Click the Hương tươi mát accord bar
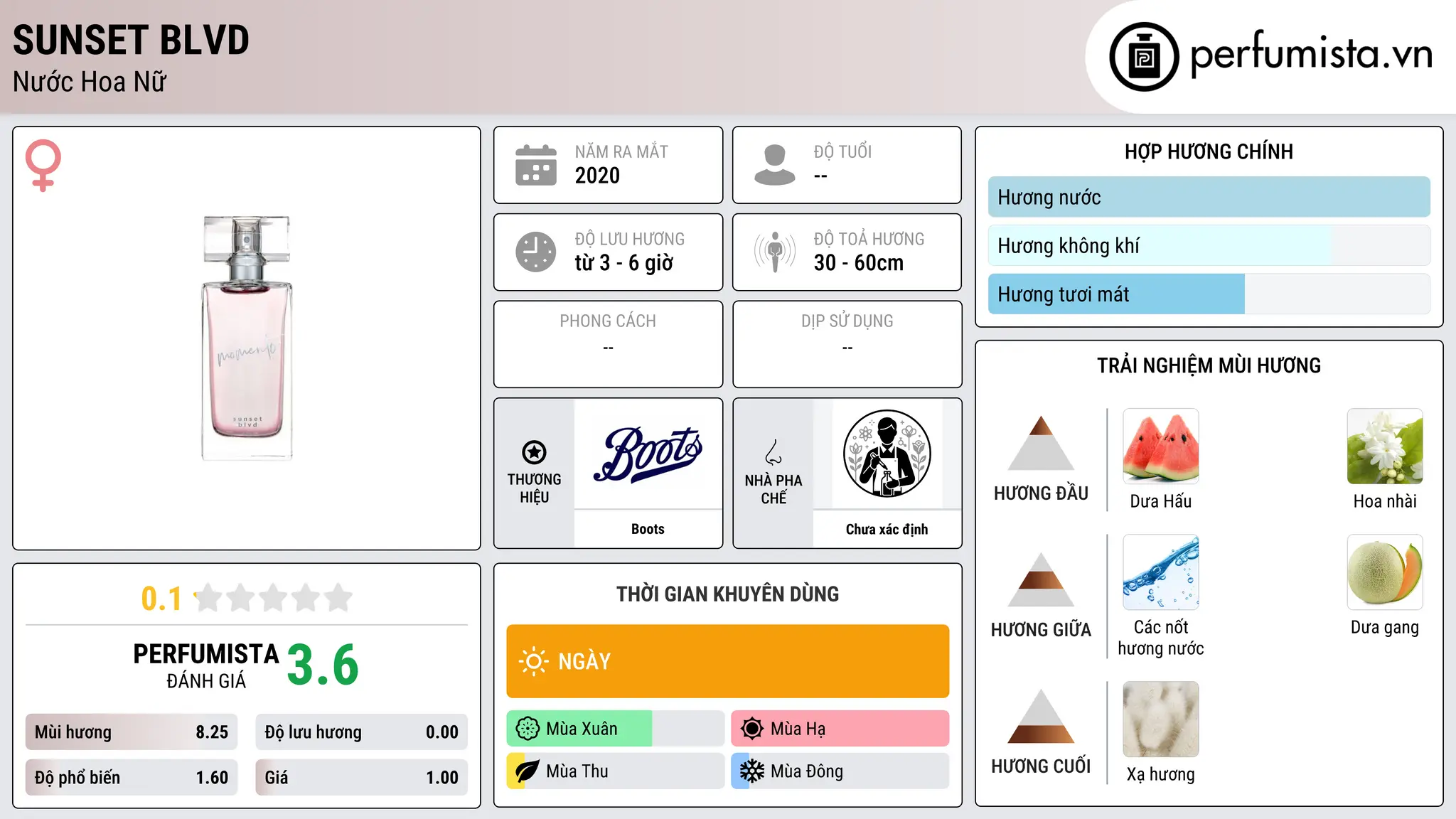This screenshot has height=819, width=1456. click(1209, 294)
